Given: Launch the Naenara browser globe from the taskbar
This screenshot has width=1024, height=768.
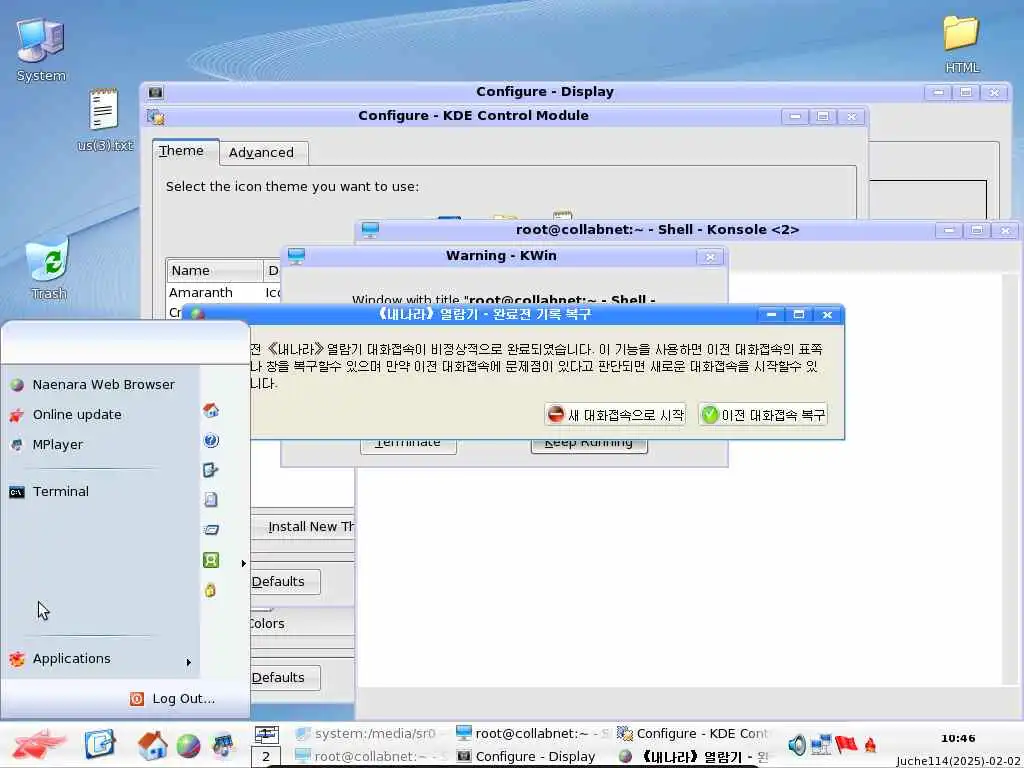Looking at the screenshot, I should tap(188, 746).
